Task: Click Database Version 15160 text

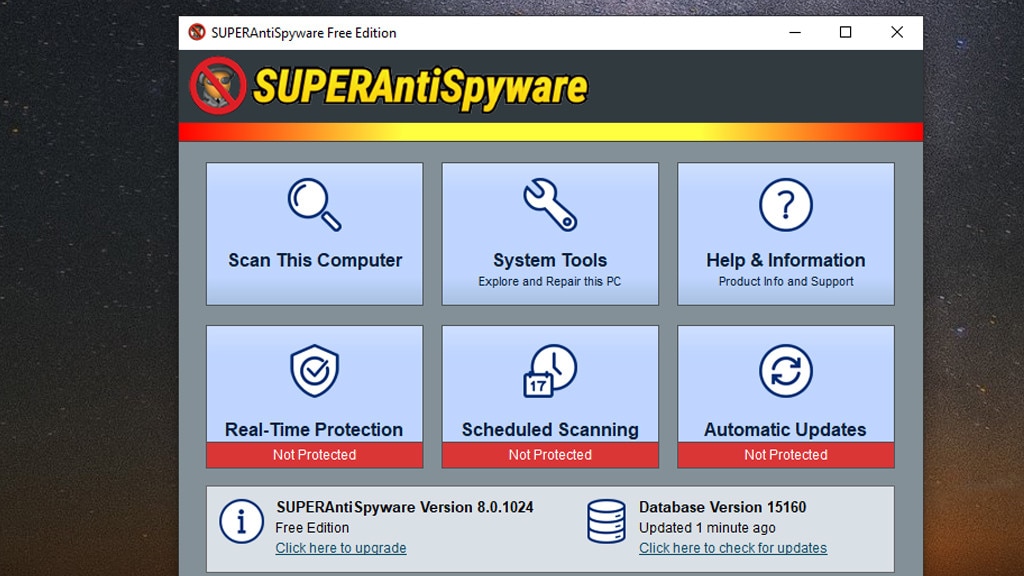Action: pos(722,507)
